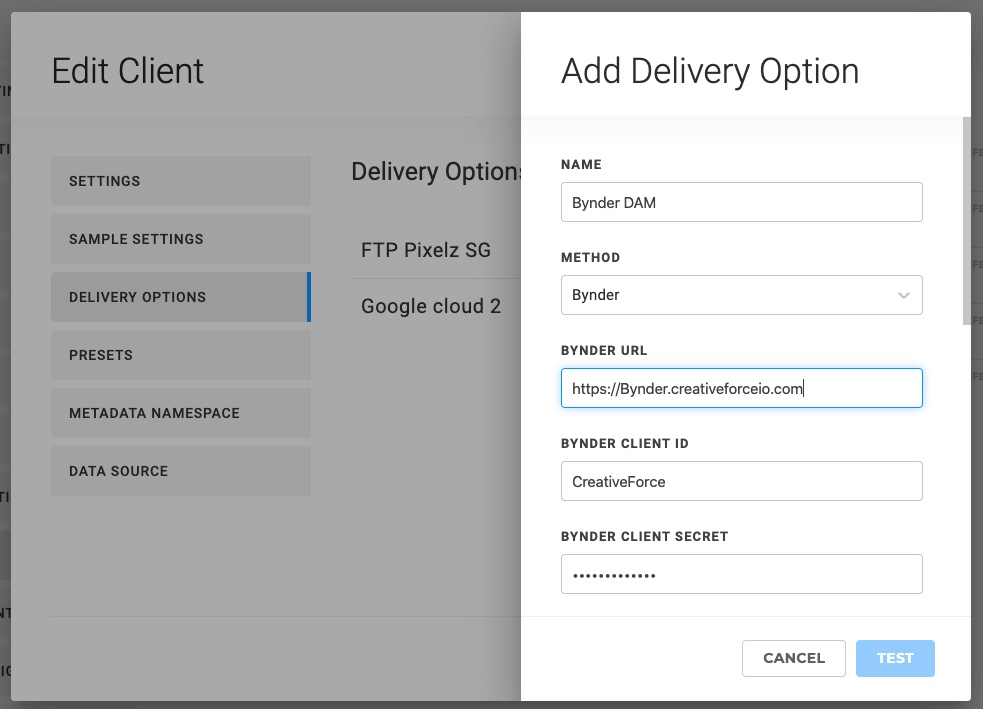Focus the Bynder URL input field
Viewport: 983px width, 709px height.
(741, 388)
